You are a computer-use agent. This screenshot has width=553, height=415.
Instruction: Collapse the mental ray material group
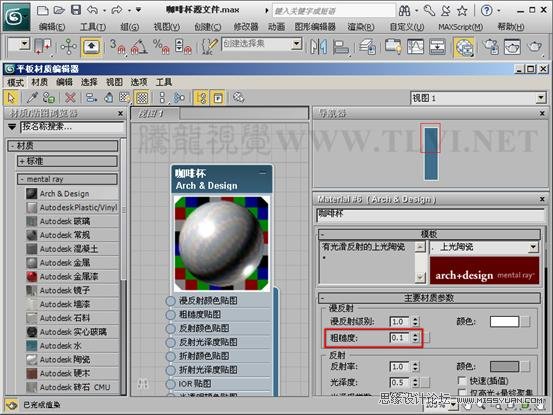[x=67, y=179]
